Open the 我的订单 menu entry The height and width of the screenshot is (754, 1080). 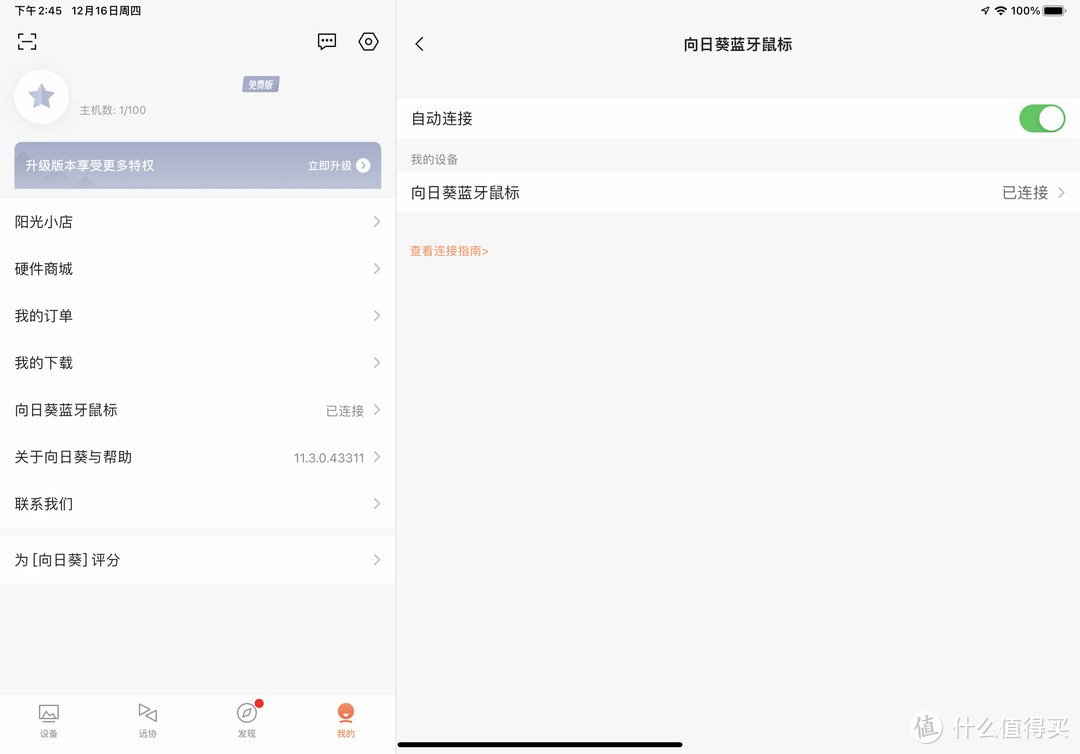point(197,315)
